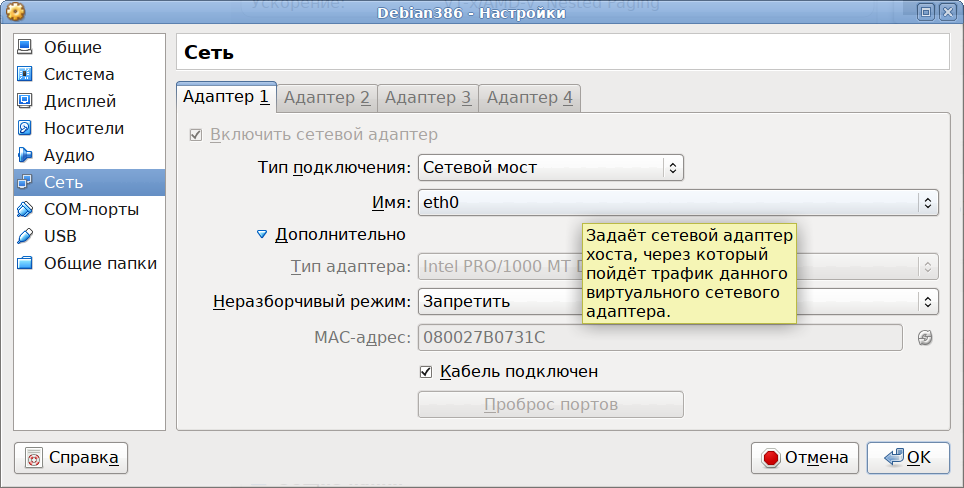Open the Тип подключения dropdown
The width and height of the screenshot is (964, 488).
550,168
